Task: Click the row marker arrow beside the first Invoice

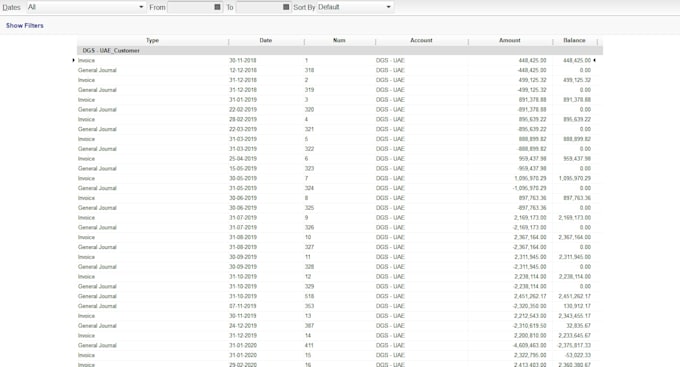Action: [x=73, y=60]
